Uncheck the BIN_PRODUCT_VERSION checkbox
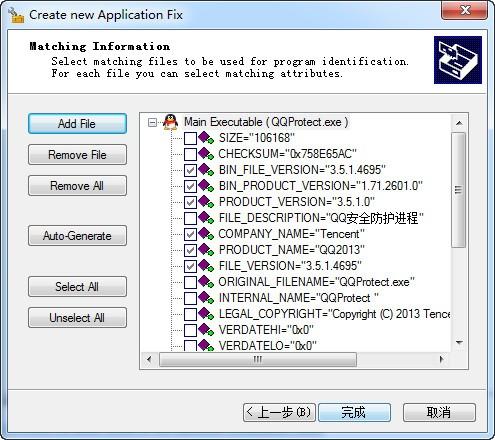 pyautogui.click(x=190, y=186)
